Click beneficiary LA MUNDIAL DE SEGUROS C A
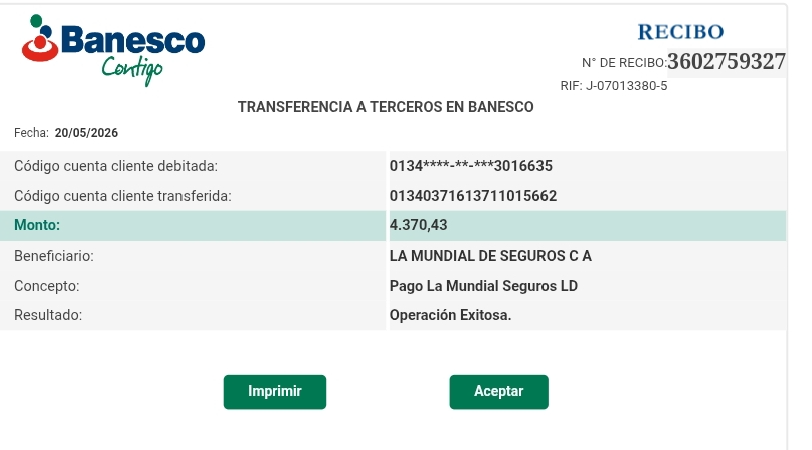The width and height of the screenshot is (812, 450). click(x=490, y=256)
